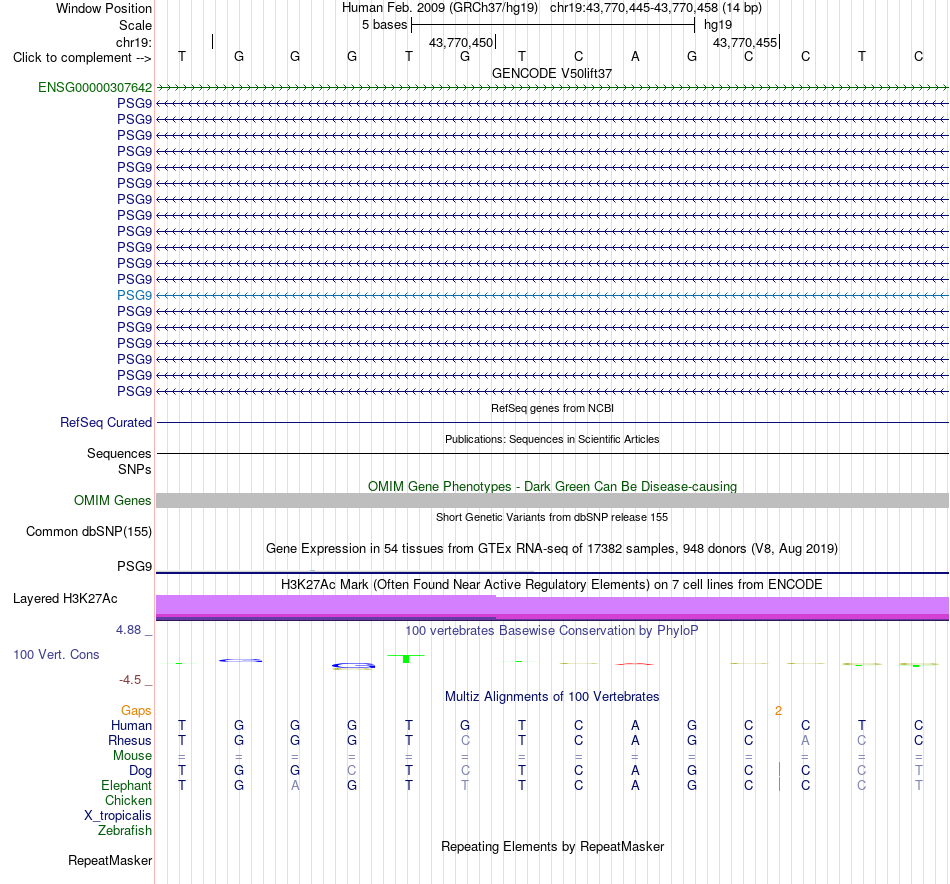Click the PSG9 label of the GTEx track
Screen dimensions: 950x884
[x=135, y=567]
